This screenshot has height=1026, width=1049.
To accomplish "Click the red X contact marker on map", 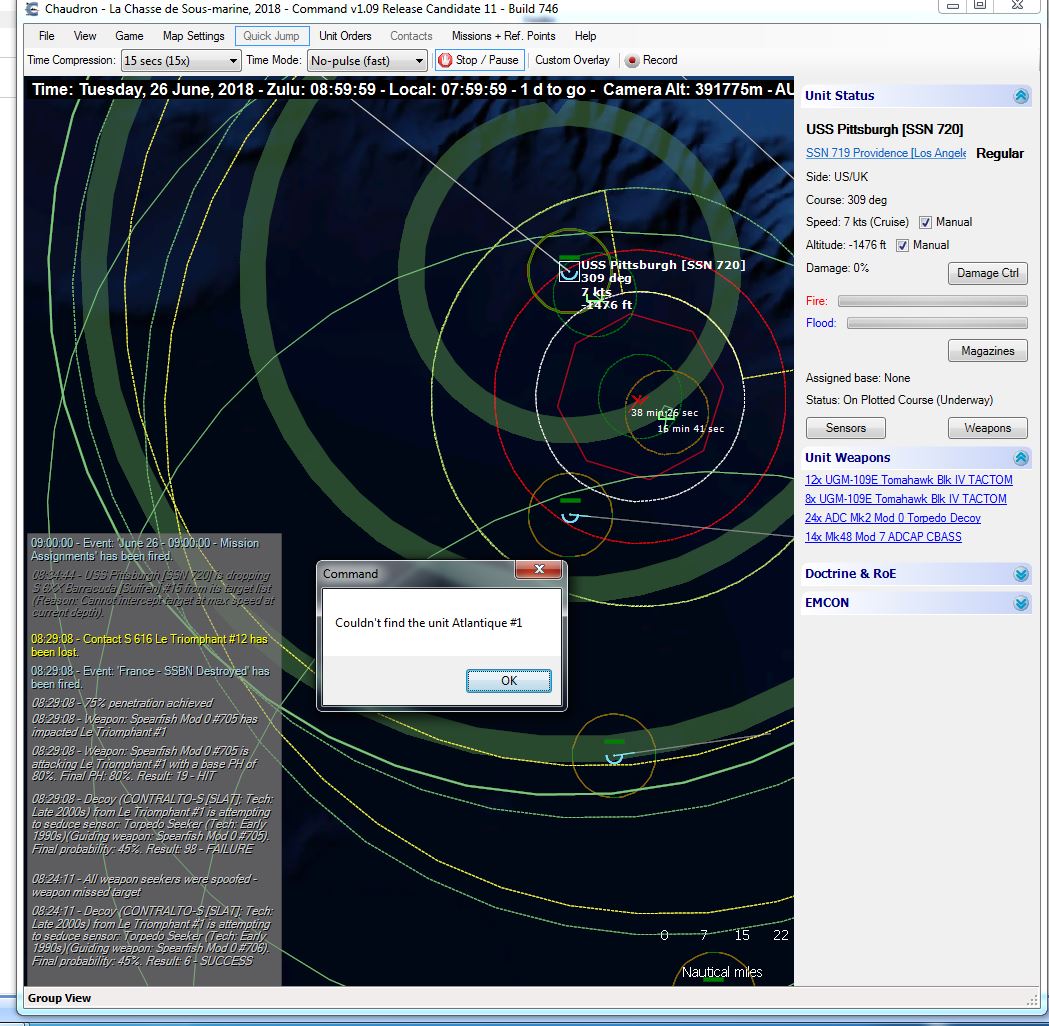I will click(639, 400).
